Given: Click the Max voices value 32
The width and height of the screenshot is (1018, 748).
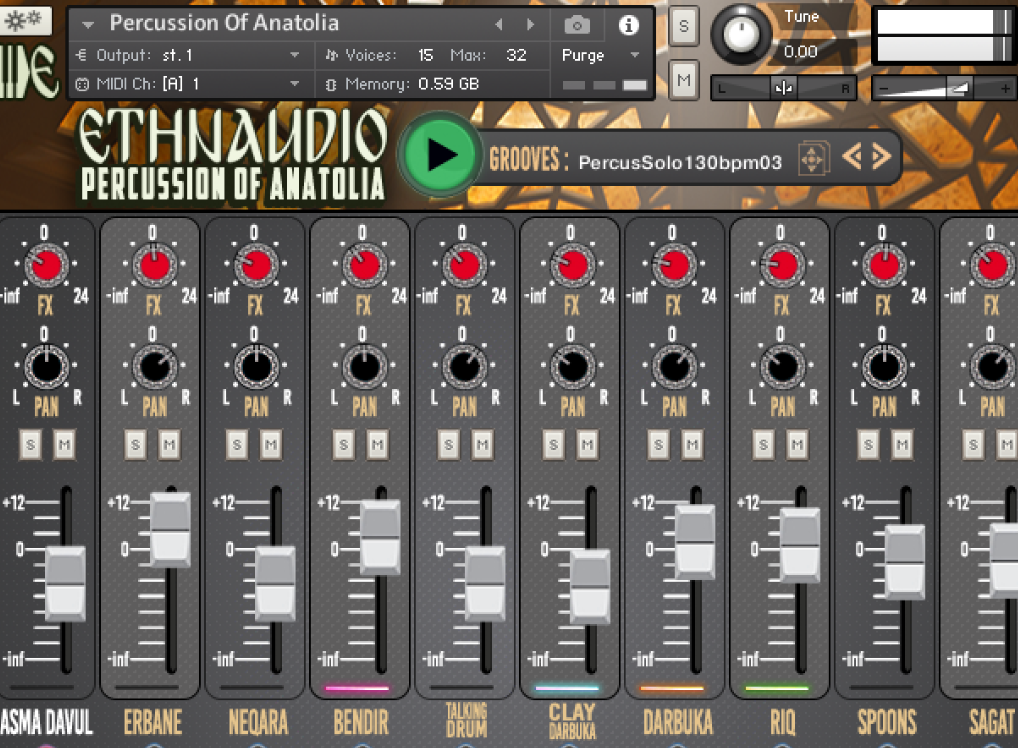Looking at the screenshot, I should pos(516,55).
